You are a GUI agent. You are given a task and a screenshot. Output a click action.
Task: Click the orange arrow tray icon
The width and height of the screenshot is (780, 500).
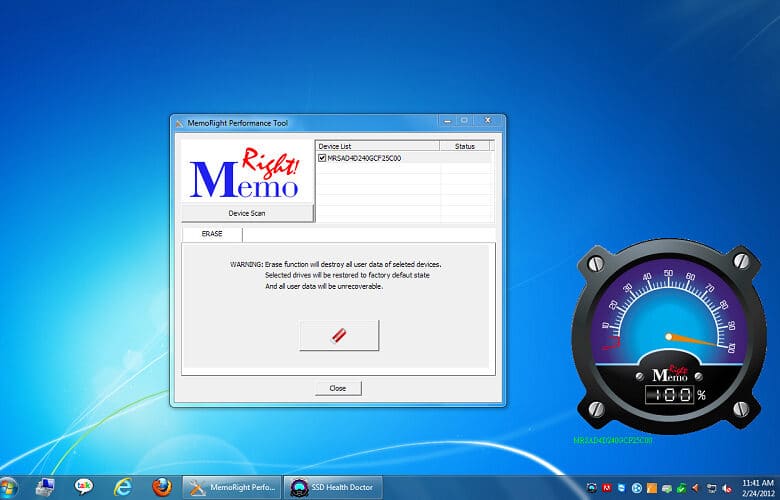coord(695,488)
